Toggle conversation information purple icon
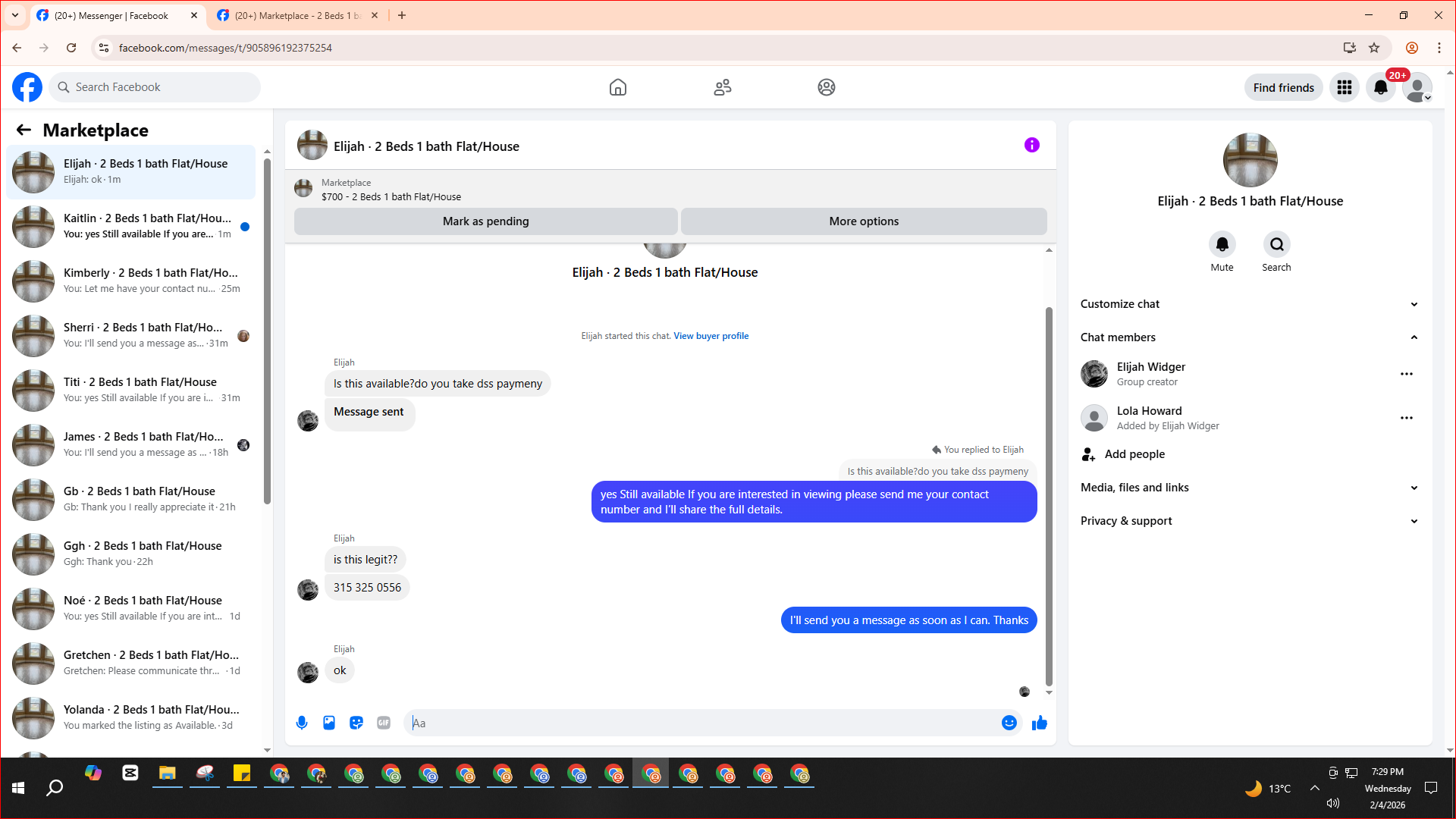Image resolution: width=1456 pixels, height=819 pixels. point(1031,145)
